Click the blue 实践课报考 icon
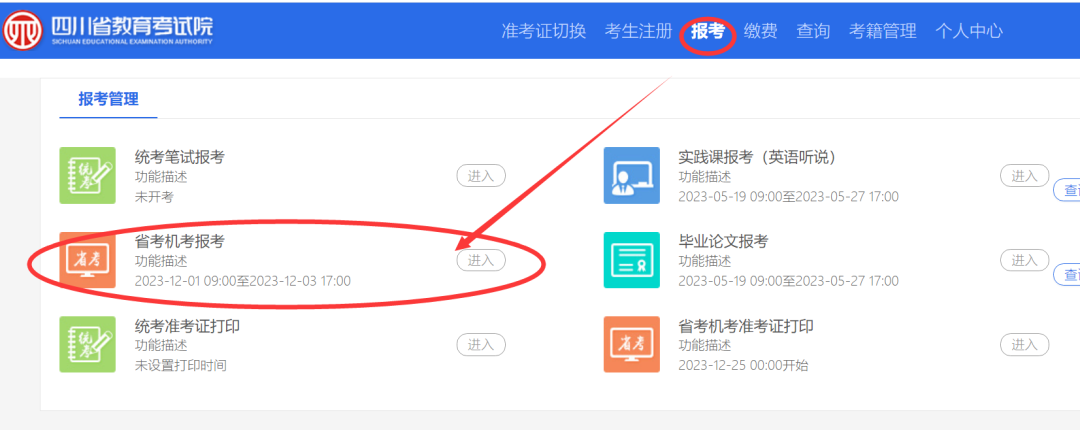Image resolution: width=1080 pixels, height=430 pixels. [632, 175]
